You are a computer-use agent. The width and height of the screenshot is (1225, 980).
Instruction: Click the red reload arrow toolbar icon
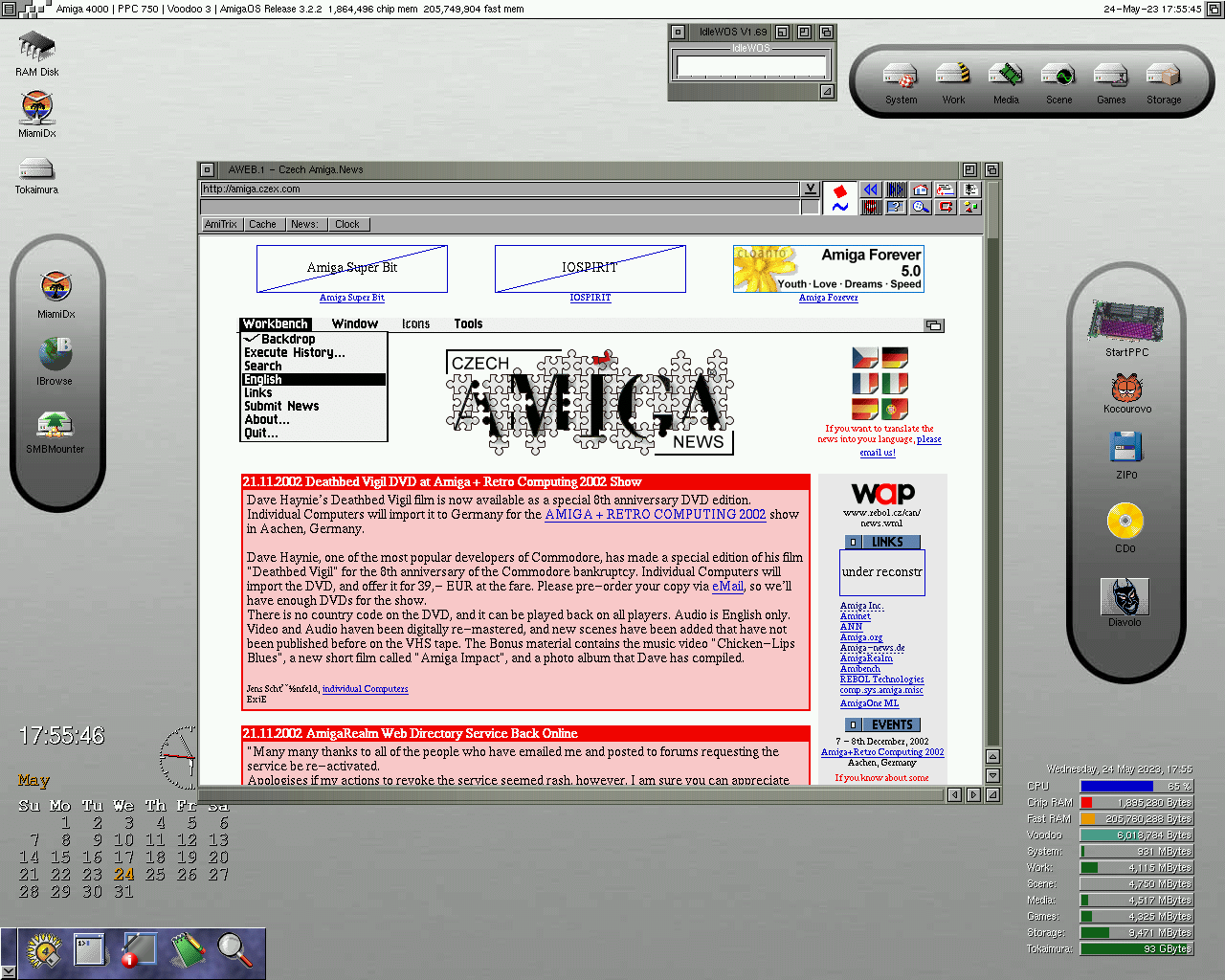point(946,207)
